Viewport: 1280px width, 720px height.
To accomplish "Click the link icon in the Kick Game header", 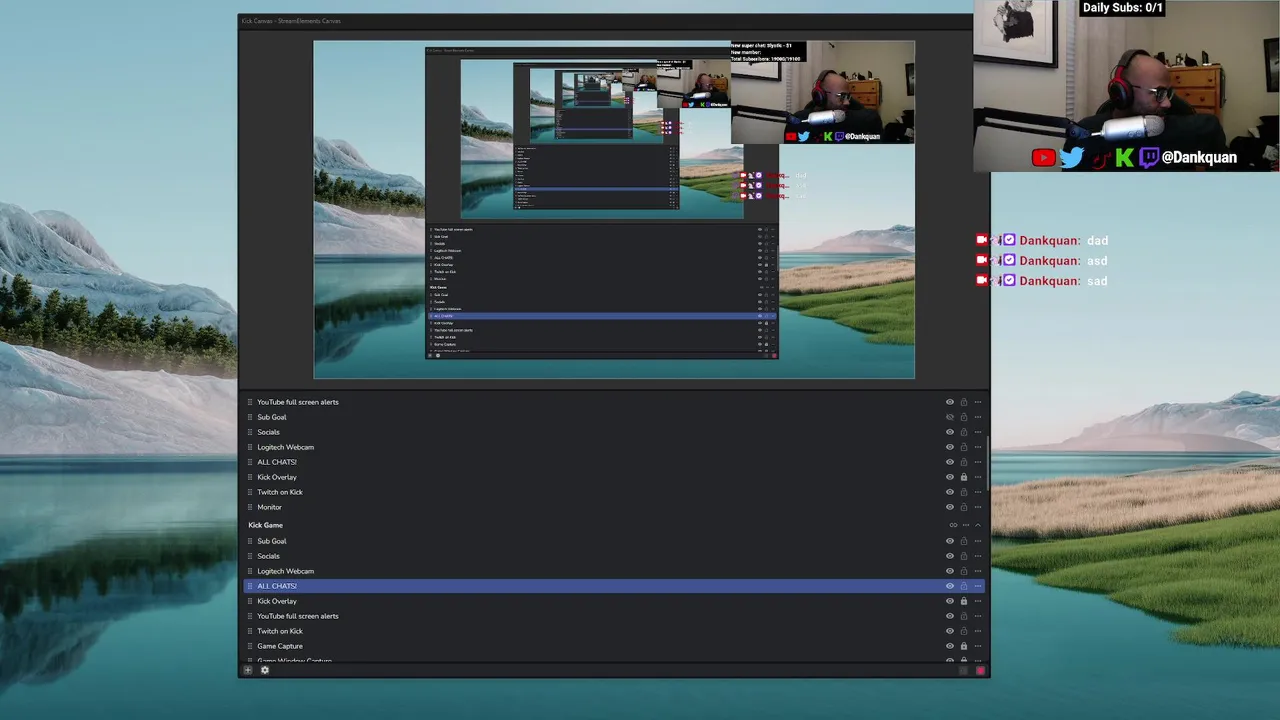I will click(953, 525).
